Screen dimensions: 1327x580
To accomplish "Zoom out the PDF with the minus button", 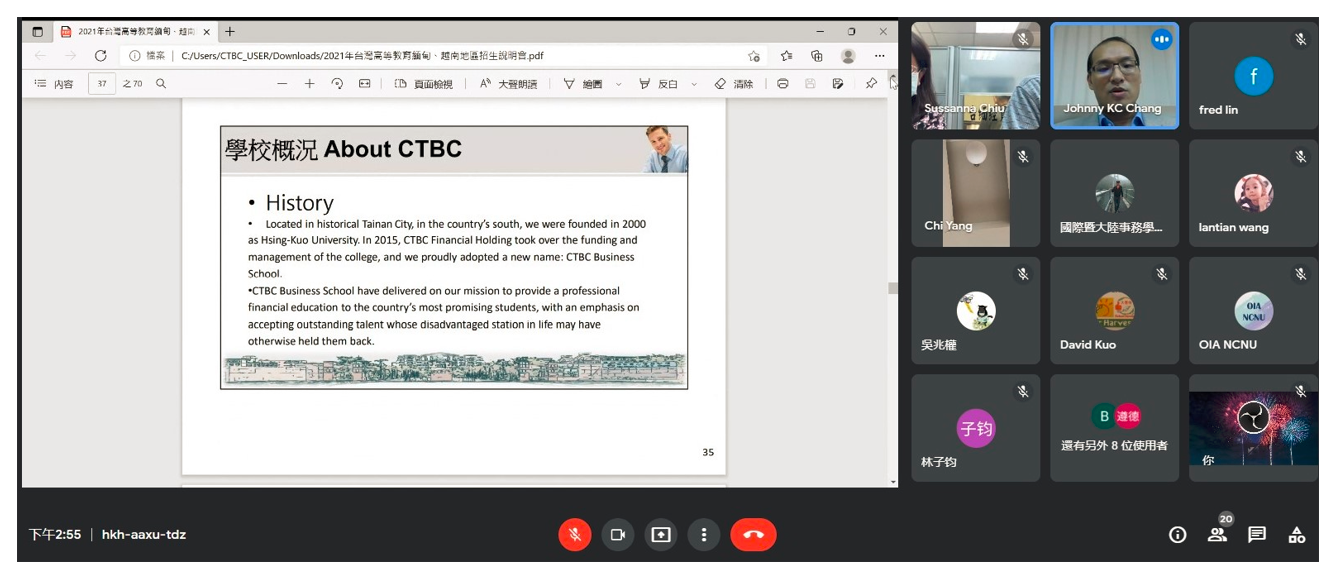I will tap(282, 84).
